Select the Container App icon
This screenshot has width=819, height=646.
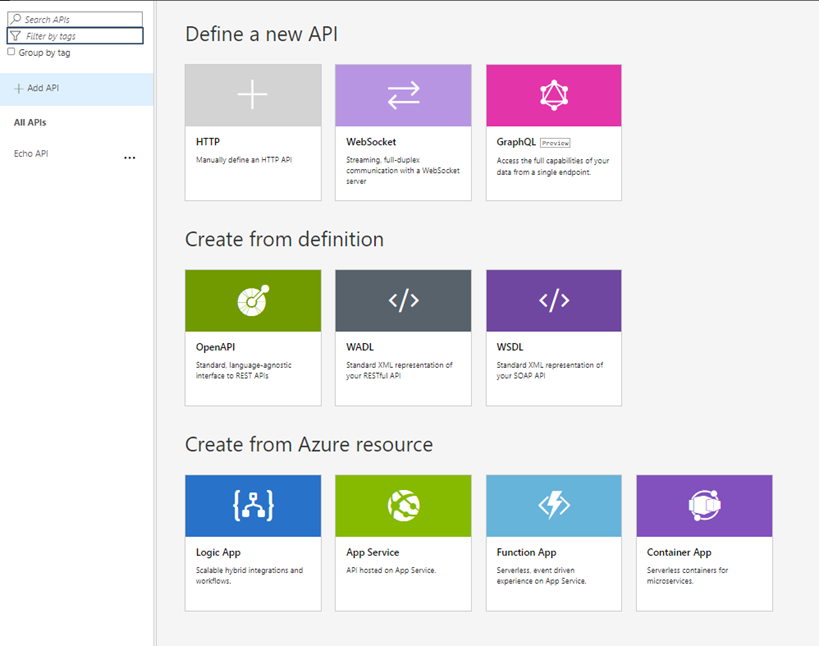[704, 505]
